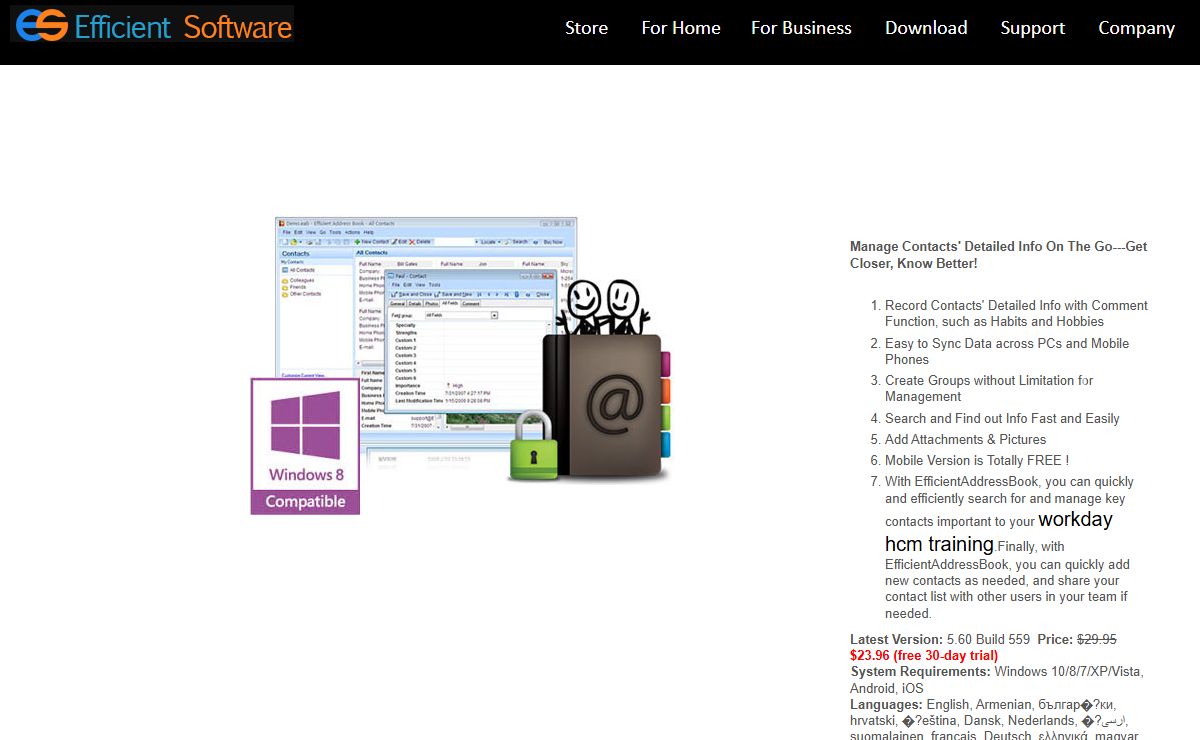Click the Windows 8 Compatible badge

(305, 446)
